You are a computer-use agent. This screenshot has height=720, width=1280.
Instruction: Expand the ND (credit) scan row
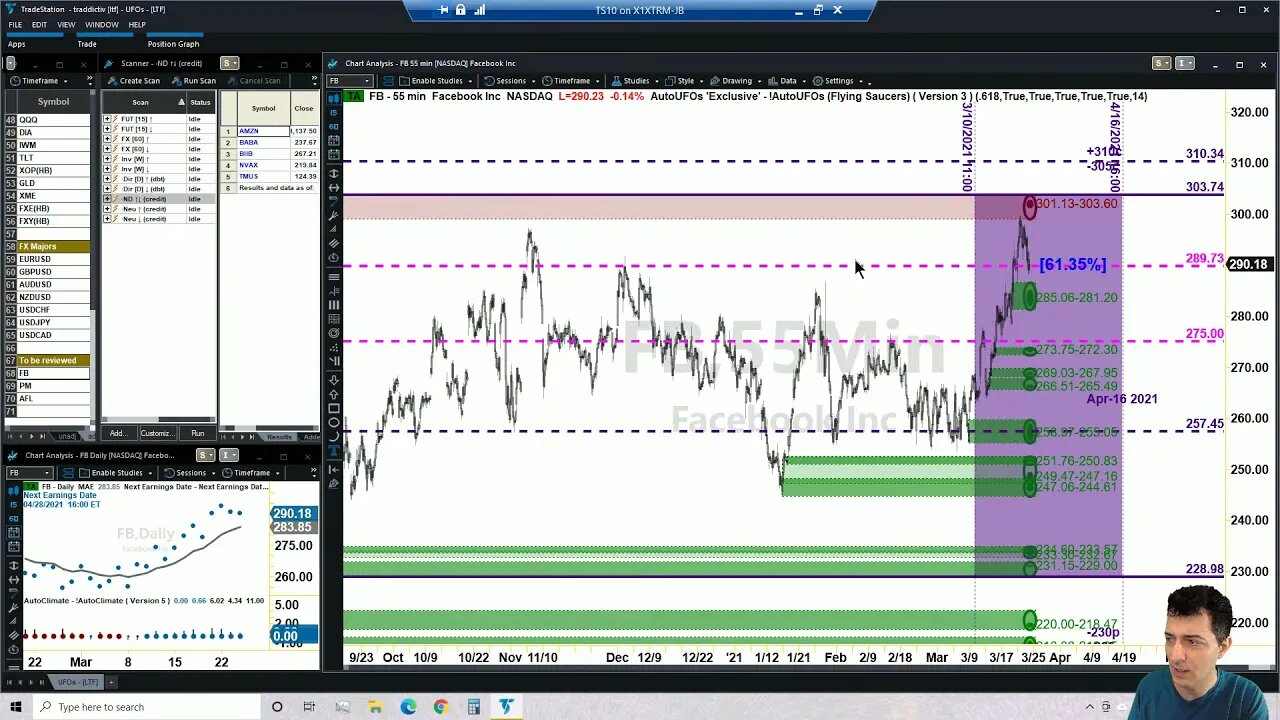pyautogui.click(x=107, y=199)
